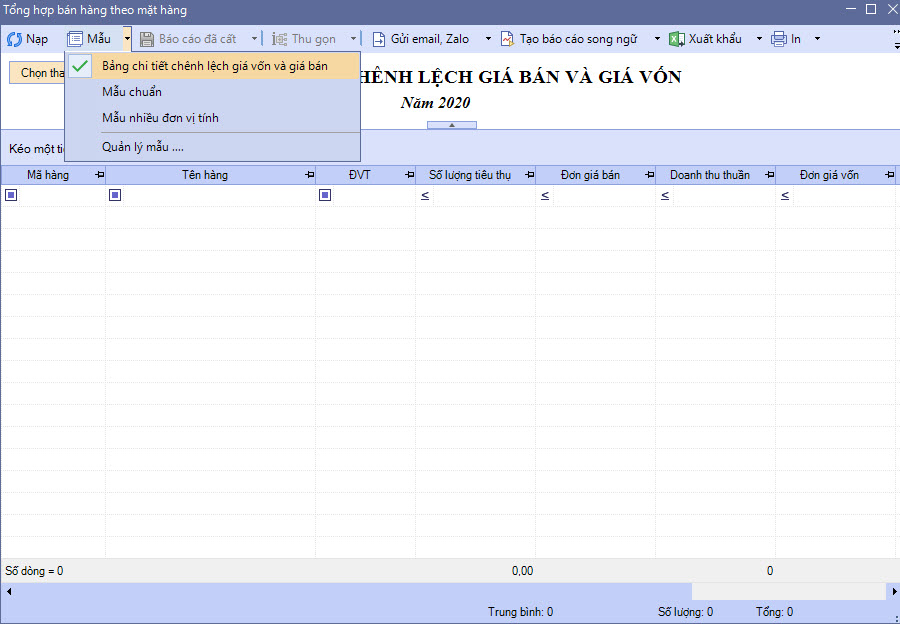900x624 pixels.
Task: Collapse the report header panel arrow
Action: [452, 125]
